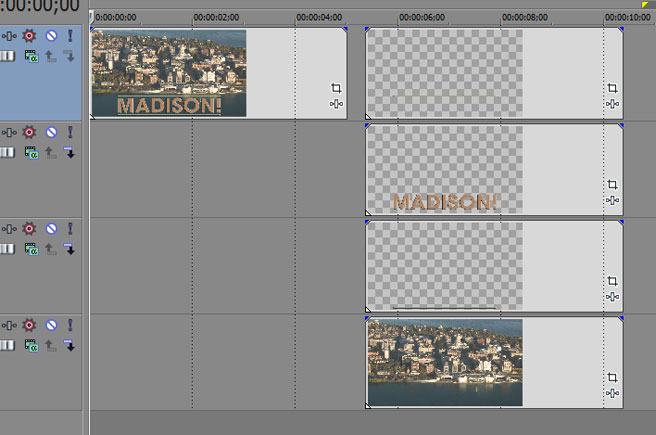The height and width of the screenshot is (435, 656).
Task: Open Track Motion for the first (blue) track
Action: pyautogui.click(x=9, y=36)
